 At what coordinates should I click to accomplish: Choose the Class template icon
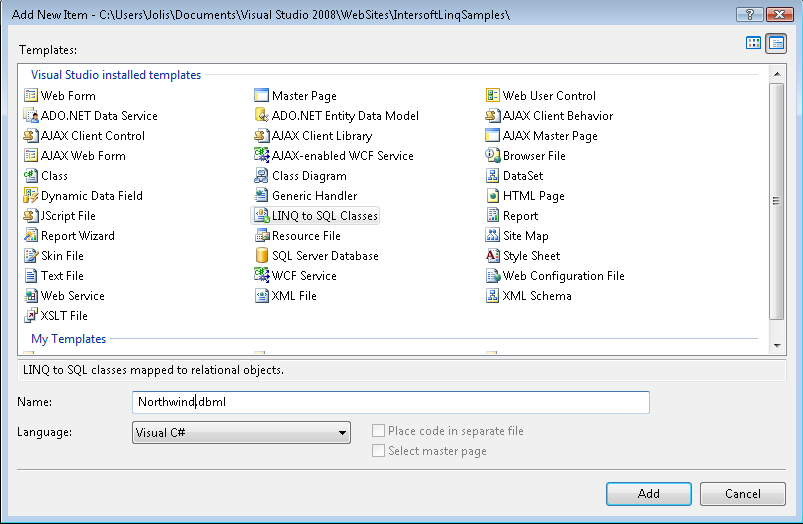[31, 175]
